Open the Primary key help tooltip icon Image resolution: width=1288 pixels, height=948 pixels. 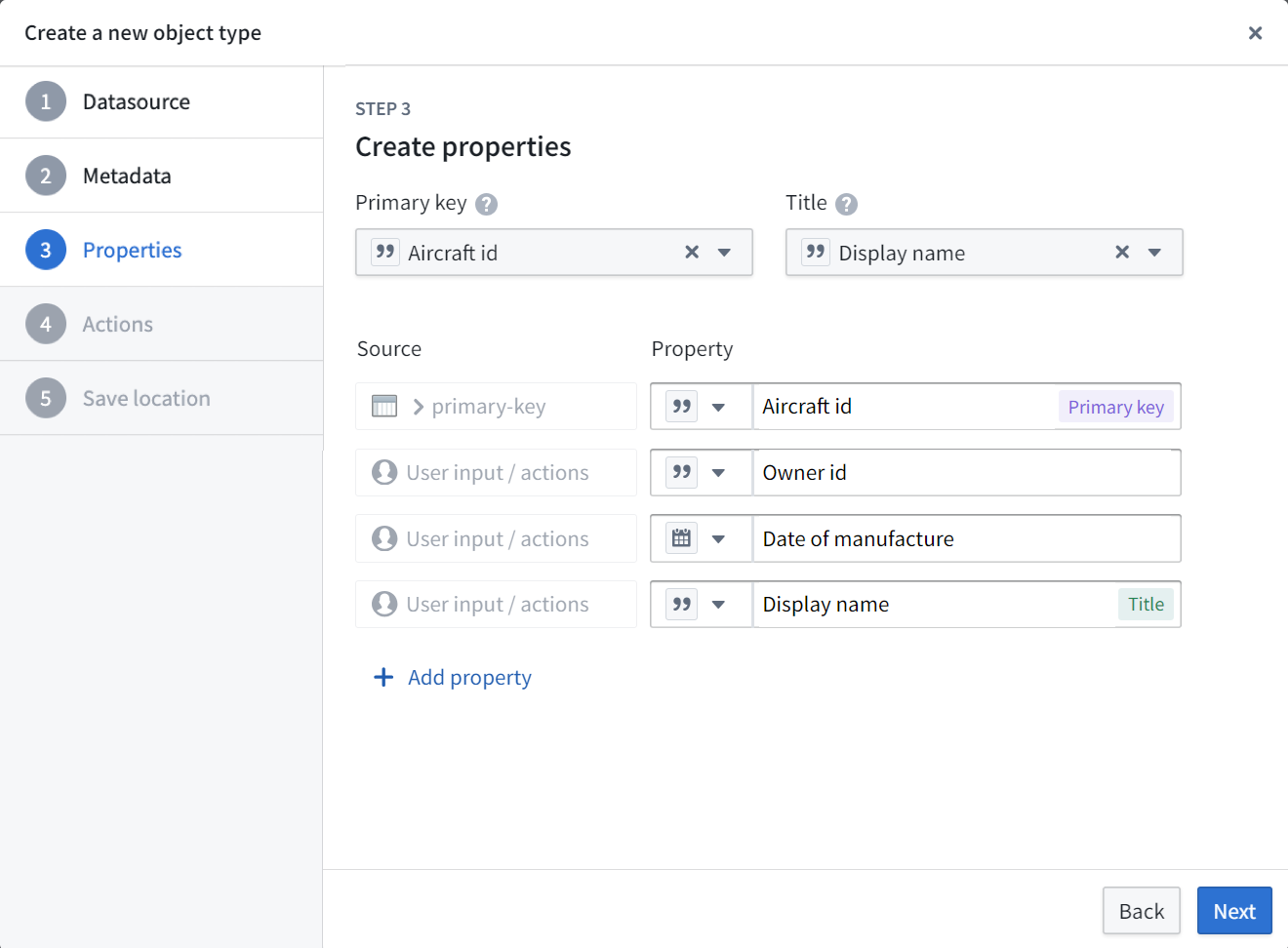pos(486,204)
